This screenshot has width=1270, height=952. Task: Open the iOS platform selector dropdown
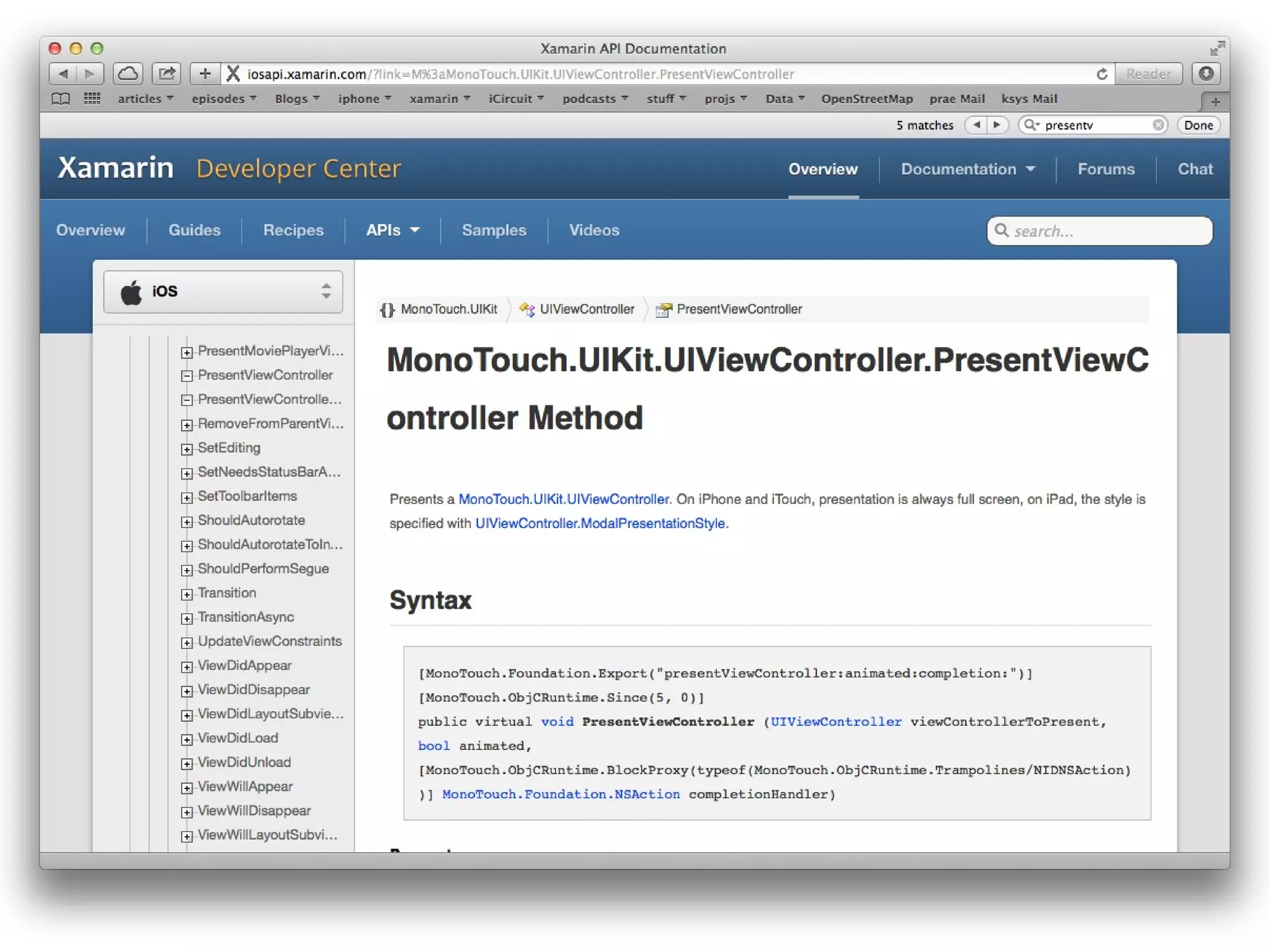[x=223, y=291]
